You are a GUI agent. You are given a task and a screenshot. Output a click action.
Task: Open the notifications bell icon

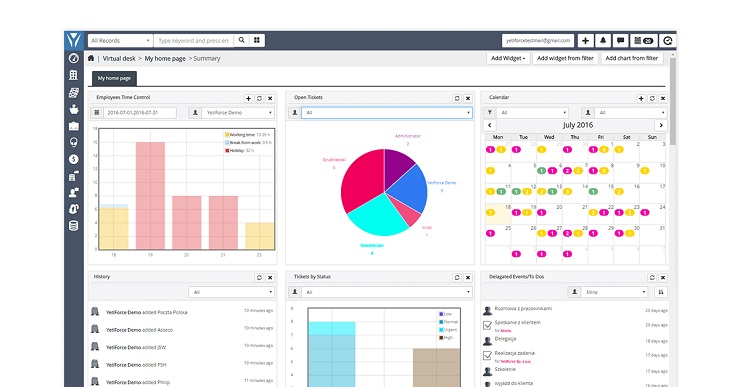click(x=603, y=41)
